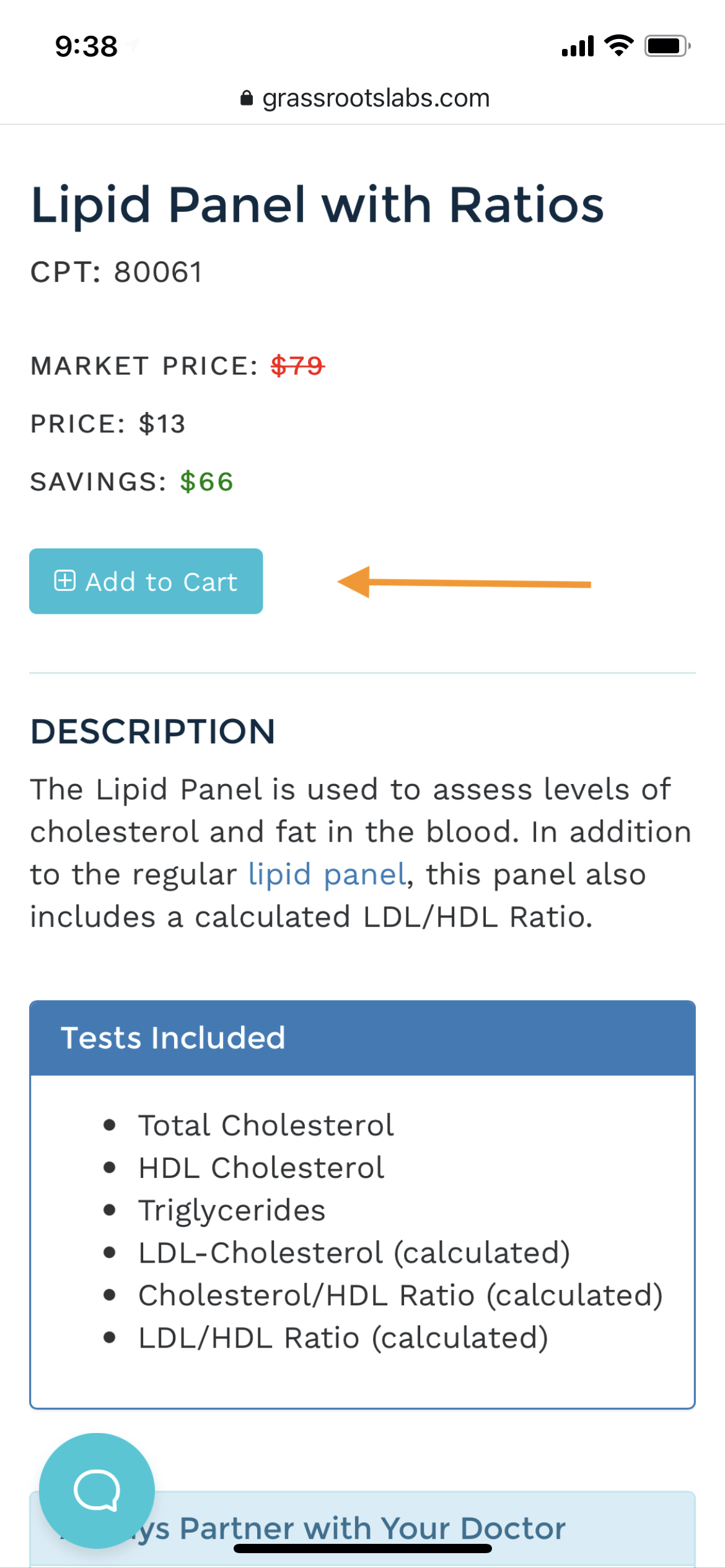Click the orange arrow pointing at the cart button
Viewport: 725px width, 1568px height.
click(x=464, y=582)
